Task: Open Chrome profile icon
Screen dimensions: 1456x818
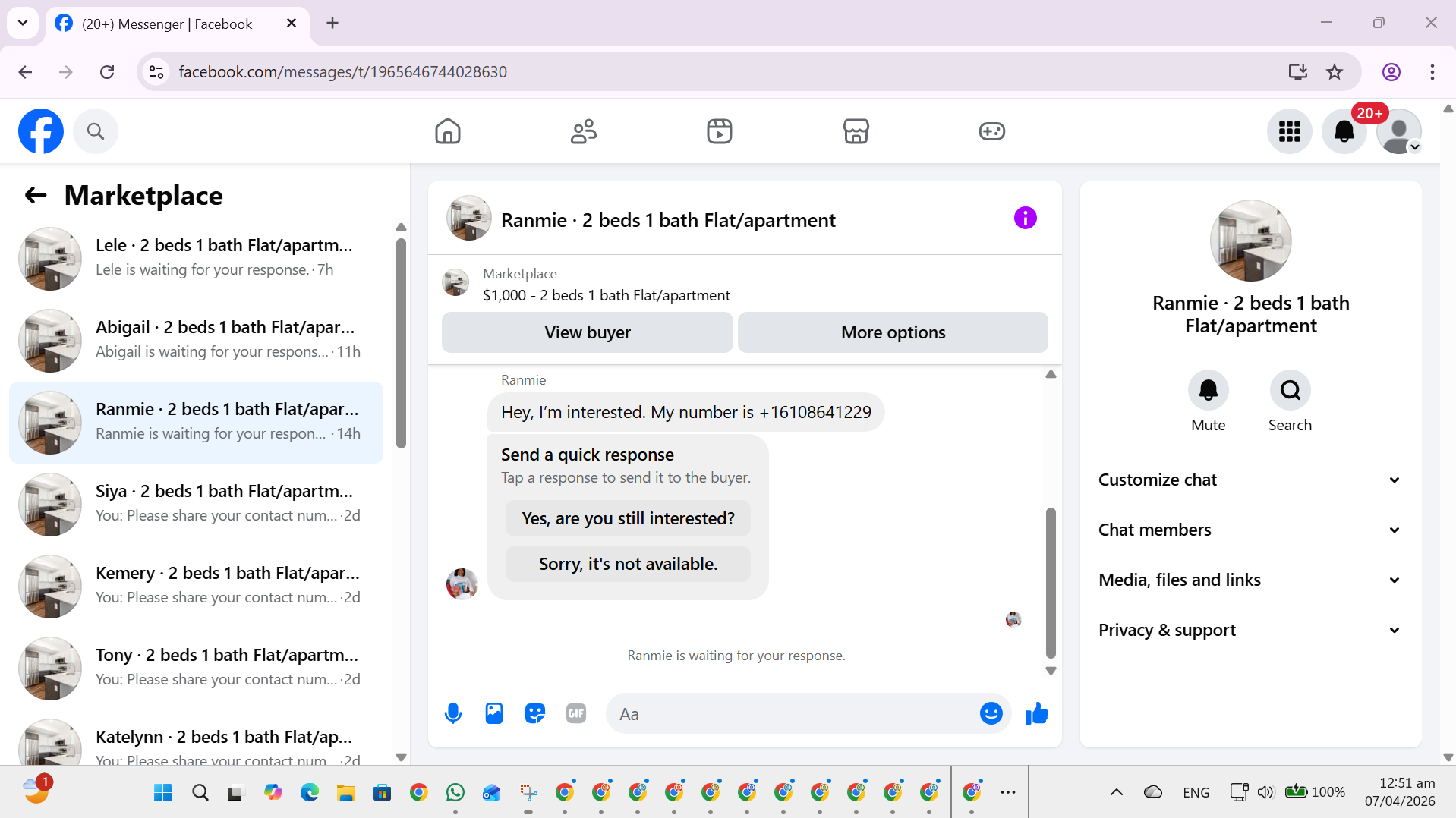Action: 1391,72
